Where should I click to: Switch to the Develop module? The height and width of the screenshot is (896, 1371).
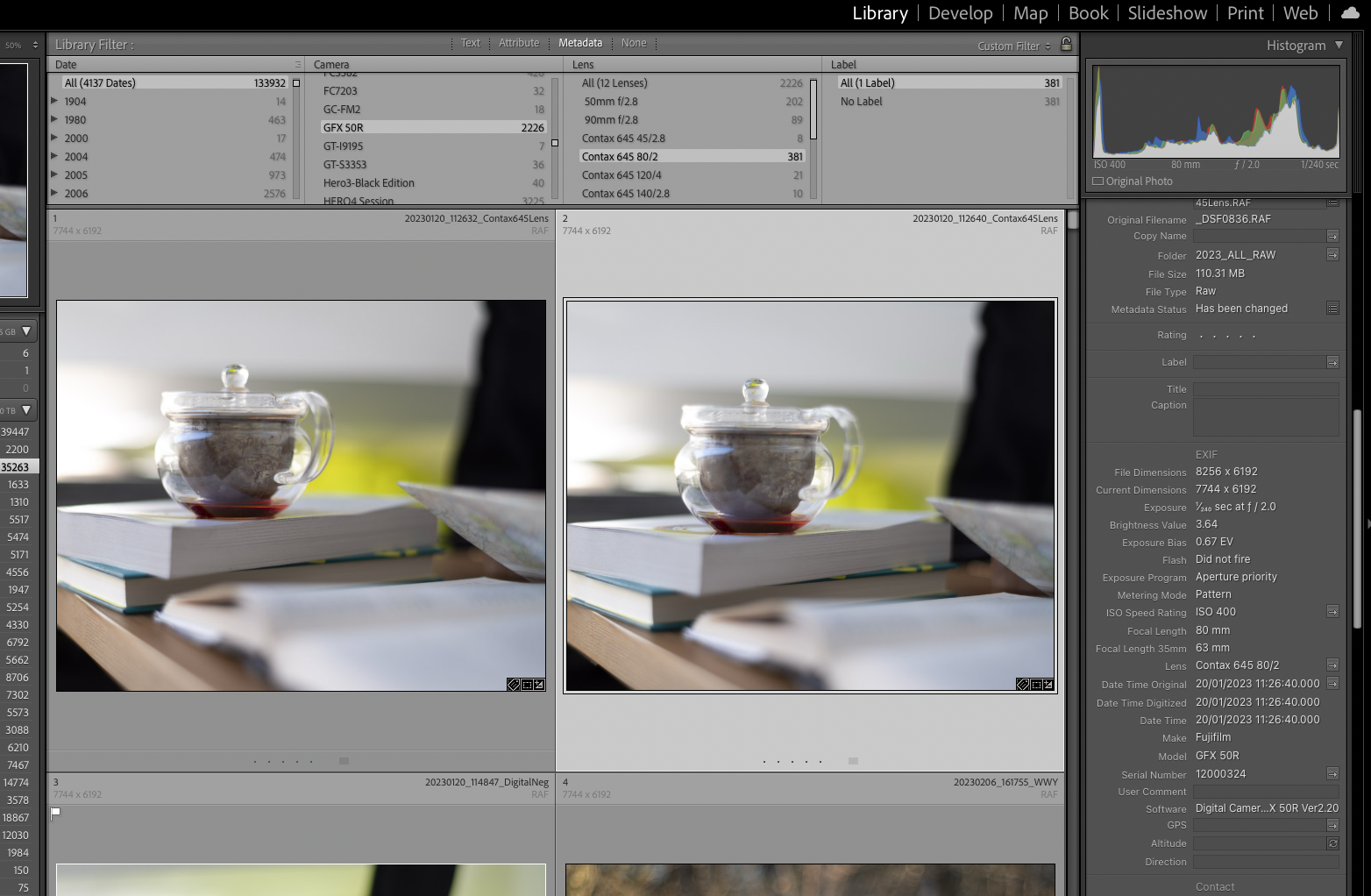(x=961, y=13)
